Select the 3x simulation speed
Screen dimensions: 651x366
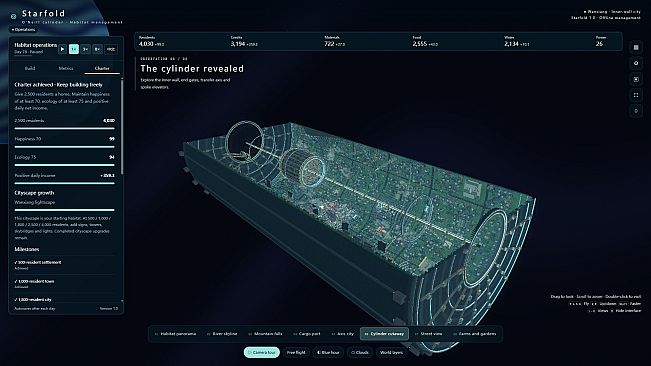pyautogui.click(x=85, y=49)
